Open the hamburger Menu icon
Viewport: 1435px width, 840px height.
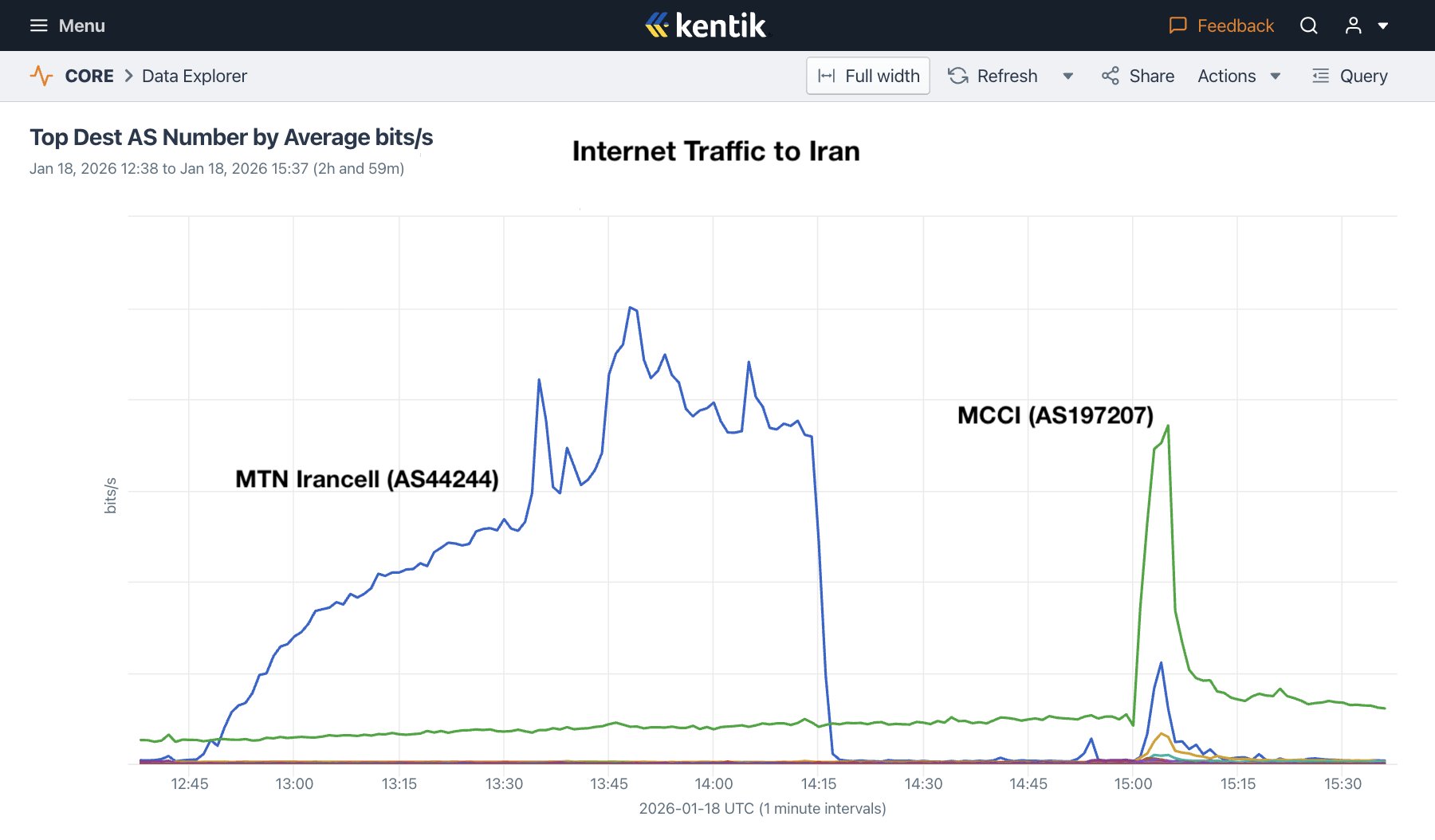coord(38,26)
